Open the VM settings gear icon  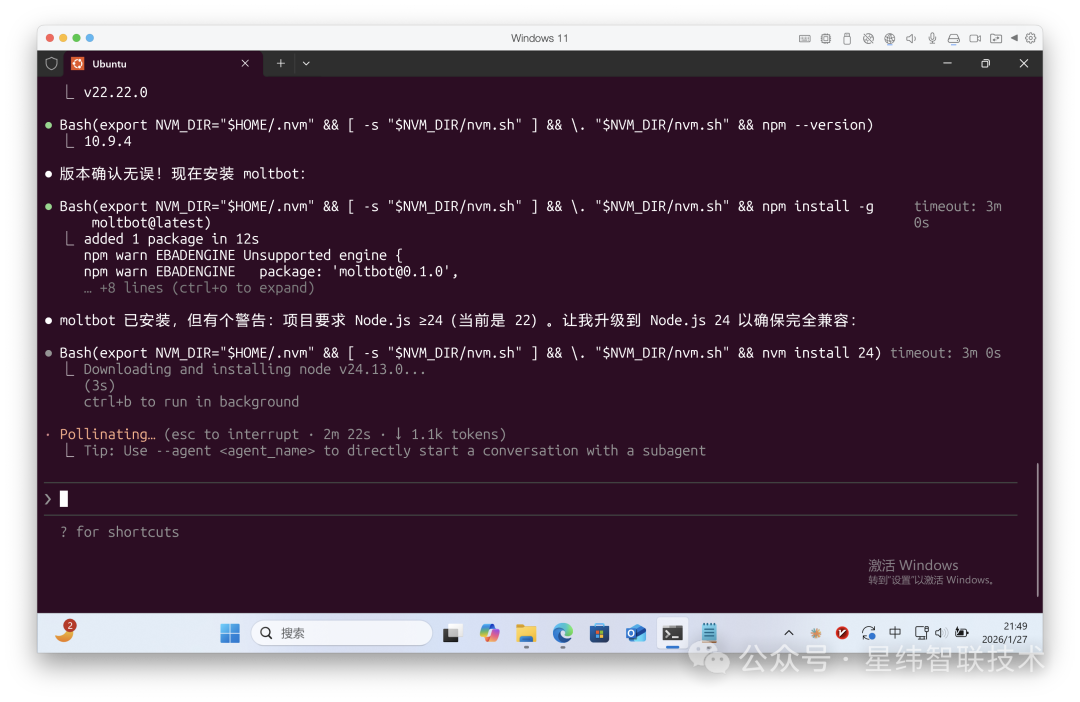(x=1031, y=38)
